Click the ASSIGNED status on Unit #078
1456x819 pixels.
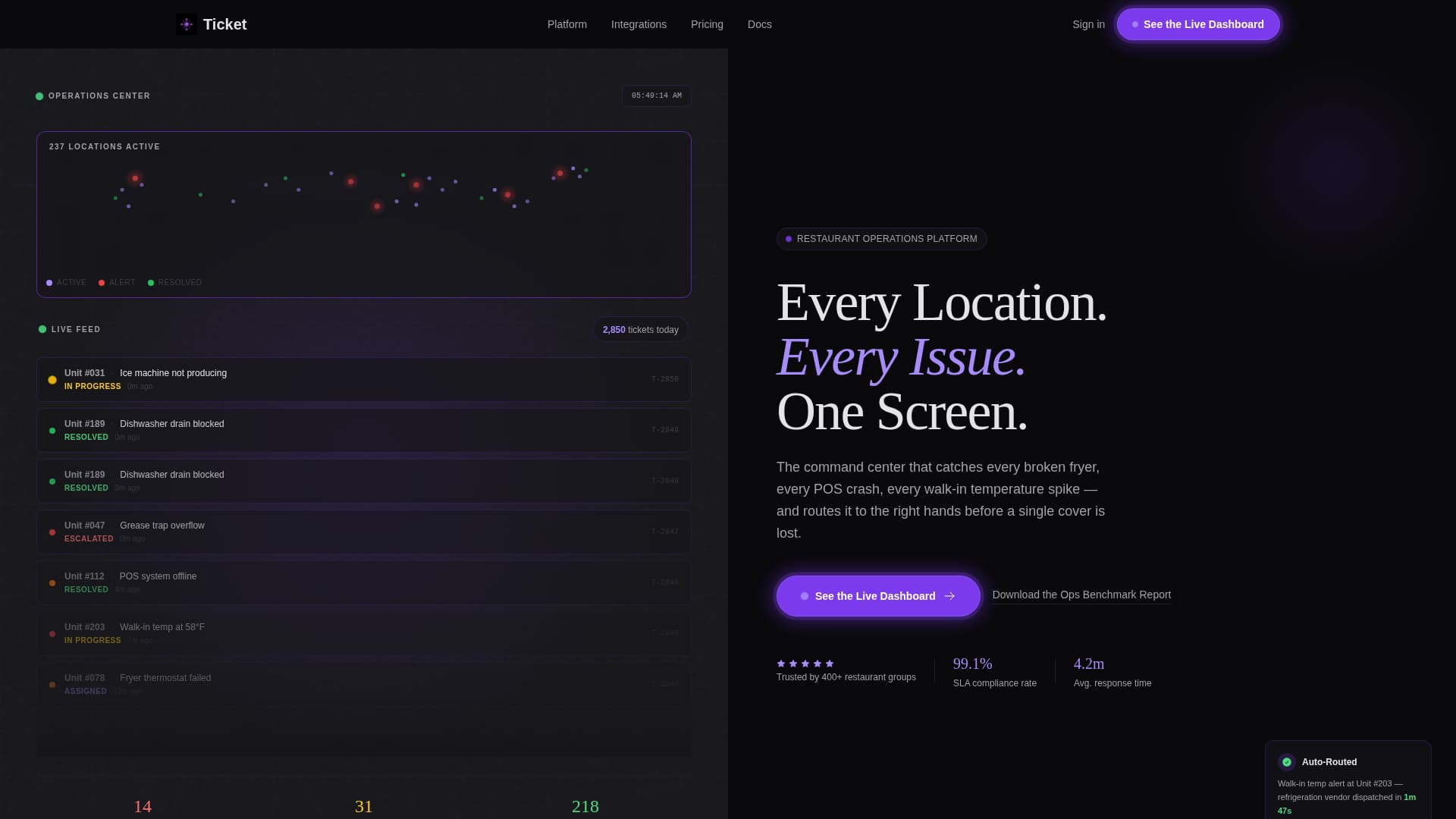pyautogui.click(x=86, y=692)
